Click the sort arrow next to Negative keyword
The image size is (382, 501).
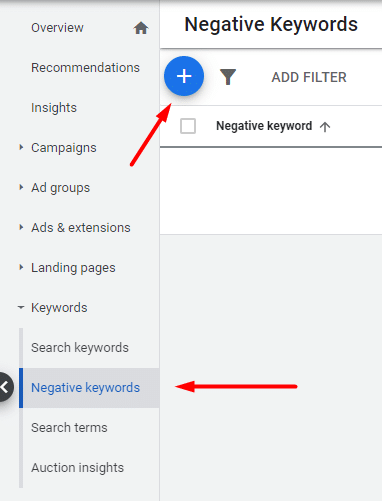coord(325,126)
